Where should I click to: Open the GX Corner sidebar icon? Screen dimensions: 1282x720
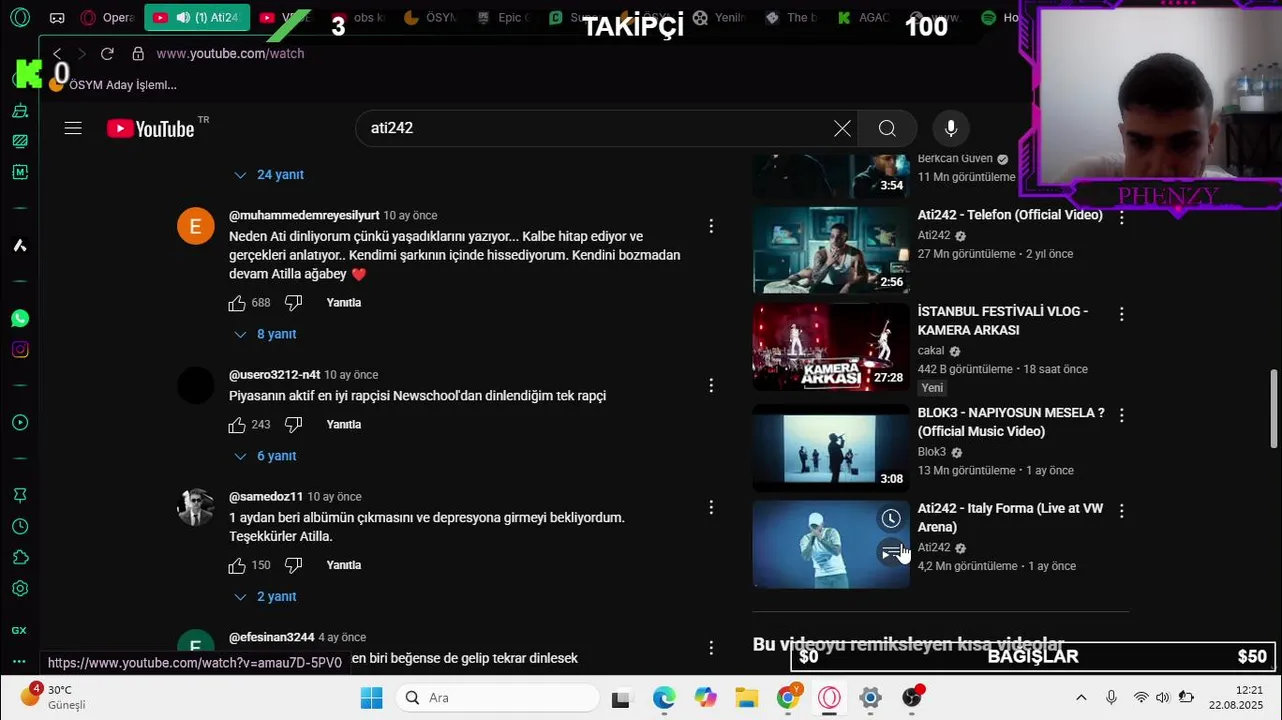coord(20,631)
